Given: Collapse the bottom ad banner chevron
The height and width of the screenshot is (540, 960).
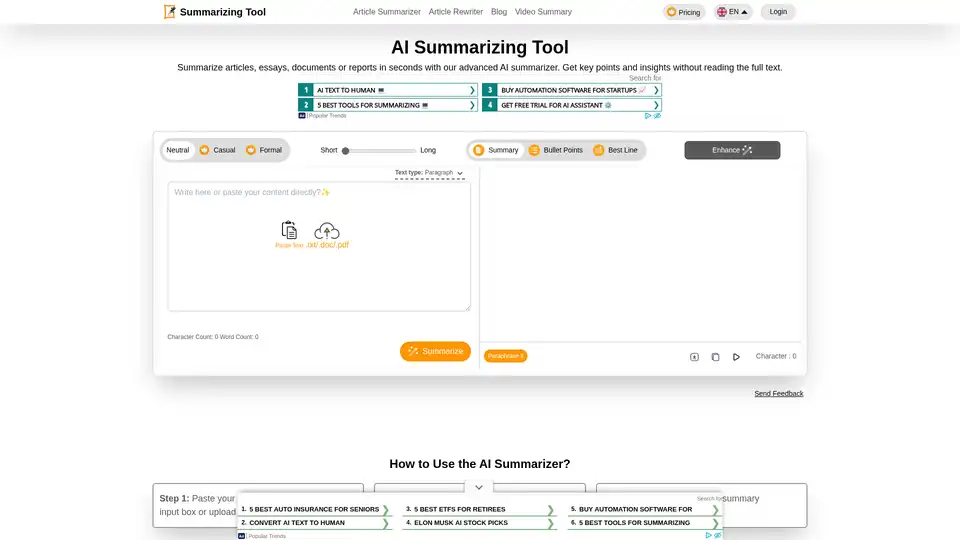Looking at the screenshot, I should click(x=479, y=487).
